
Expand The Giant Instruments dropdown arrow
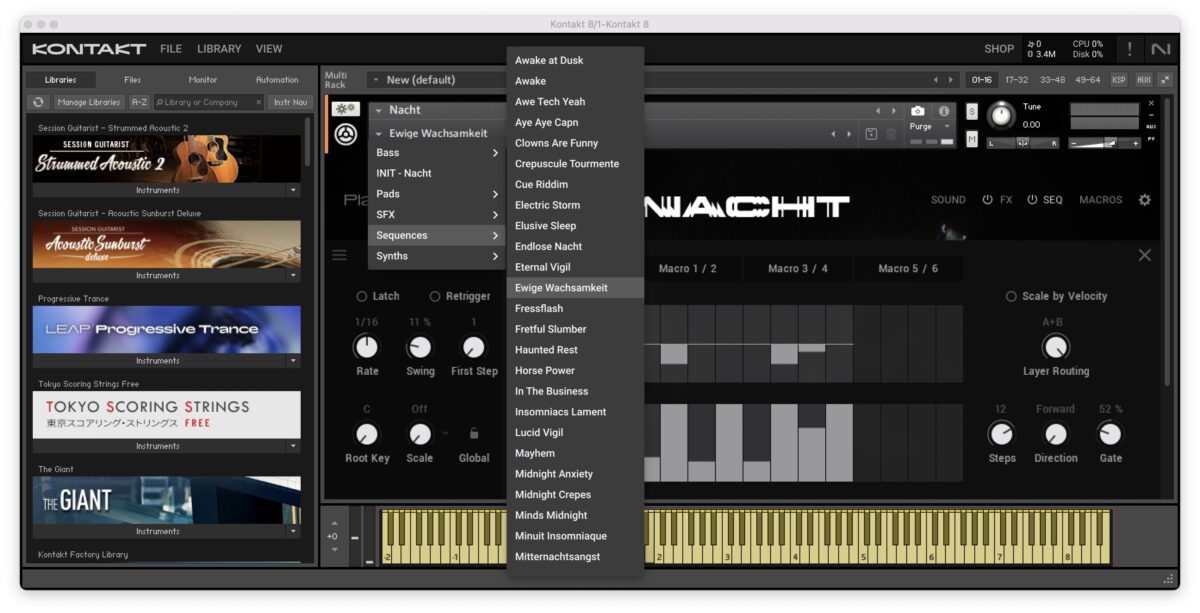[x=293, y=531]
